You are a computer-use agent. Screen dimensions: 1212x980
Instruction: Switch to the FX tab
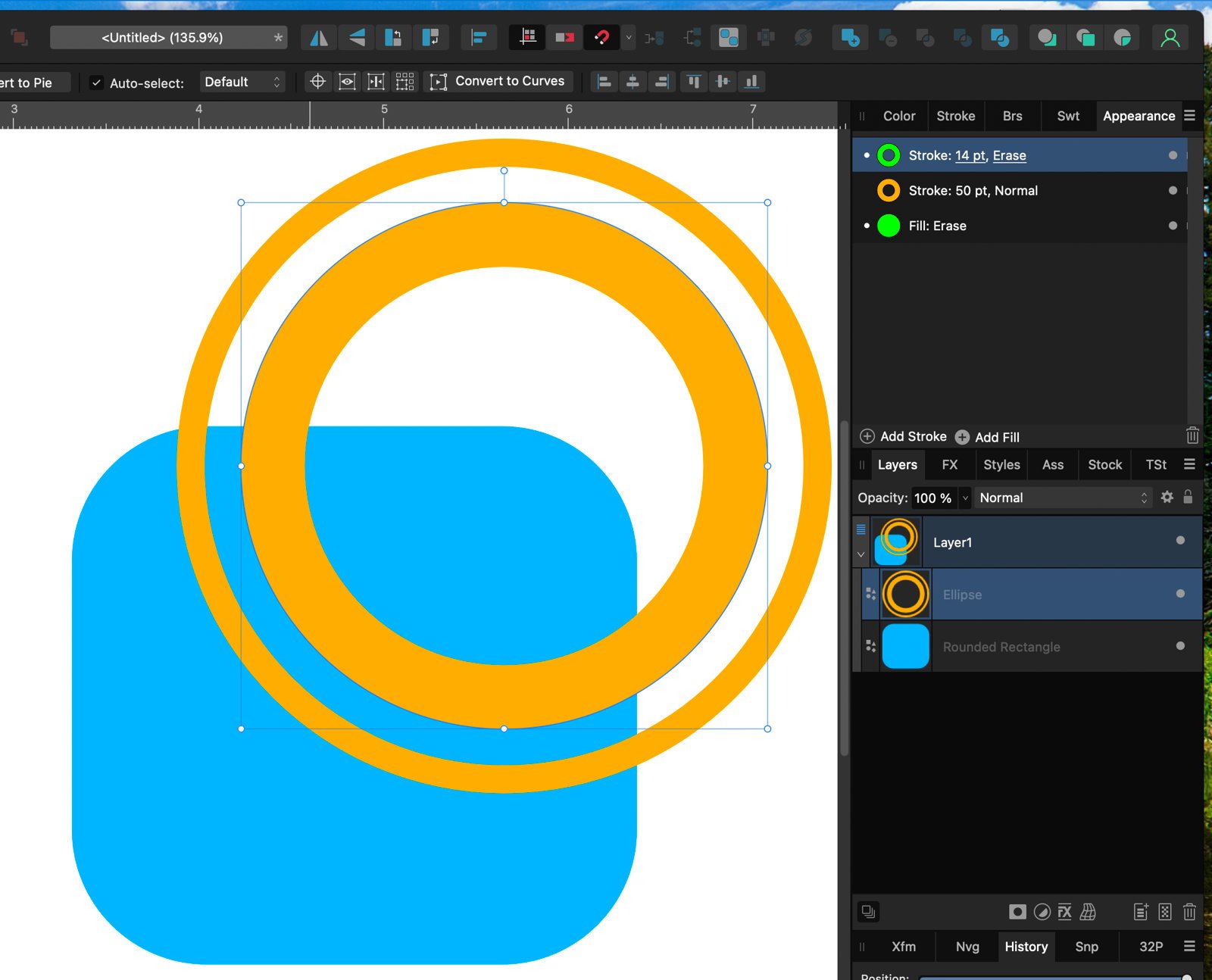(x=949, y=465)
